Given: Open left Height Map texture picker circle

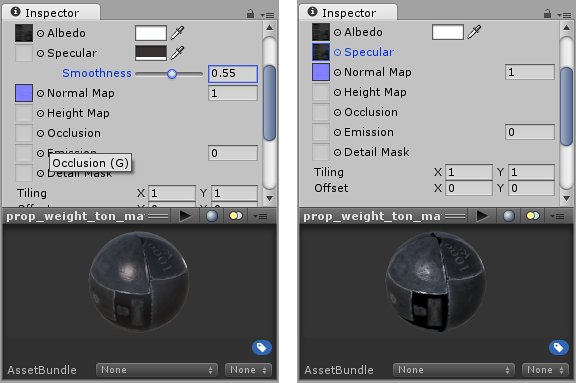Looking at the screenshot, I should coord(40,113).
